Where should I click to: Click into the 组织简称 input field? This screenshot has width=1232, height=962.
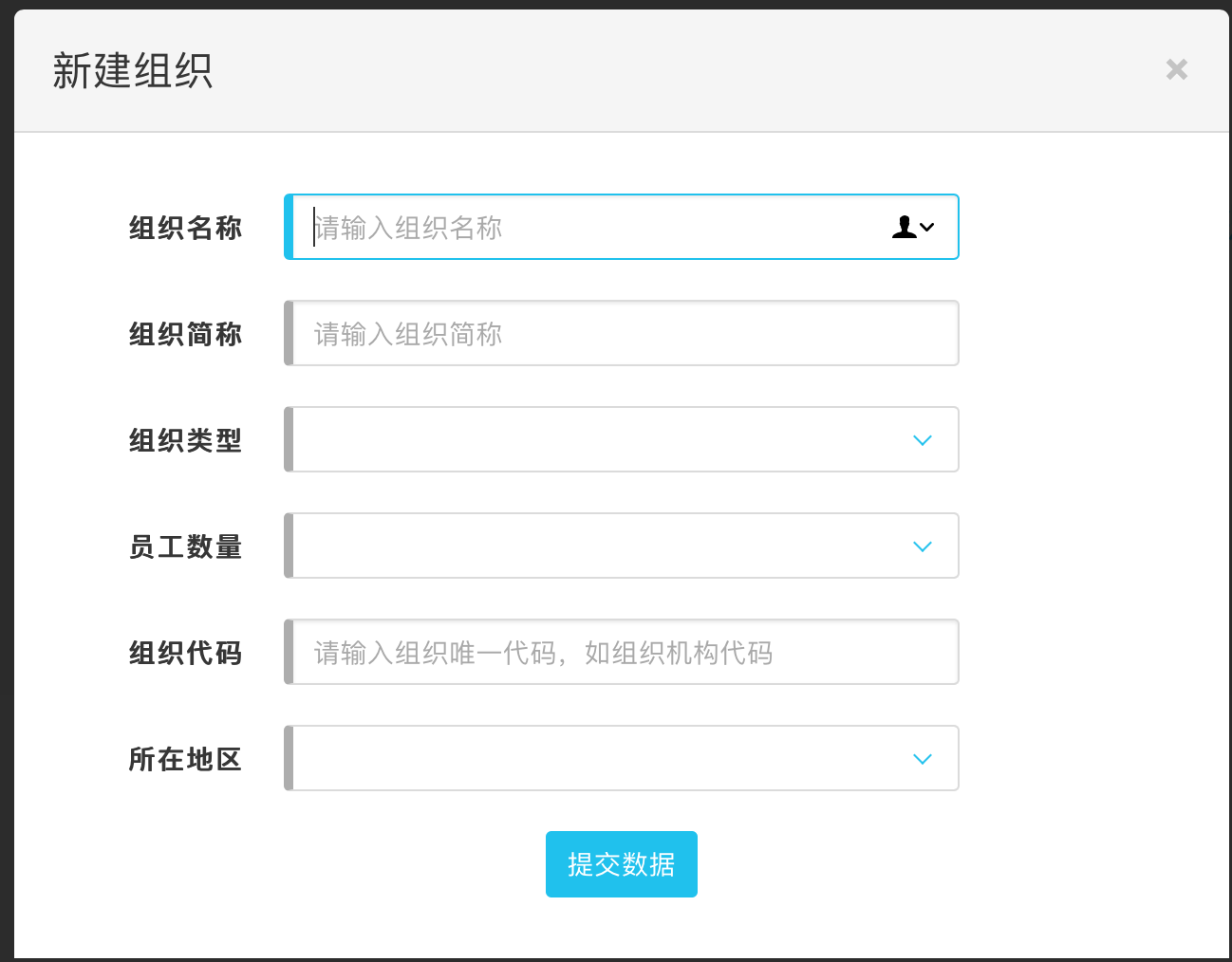(x=623, y=334)
